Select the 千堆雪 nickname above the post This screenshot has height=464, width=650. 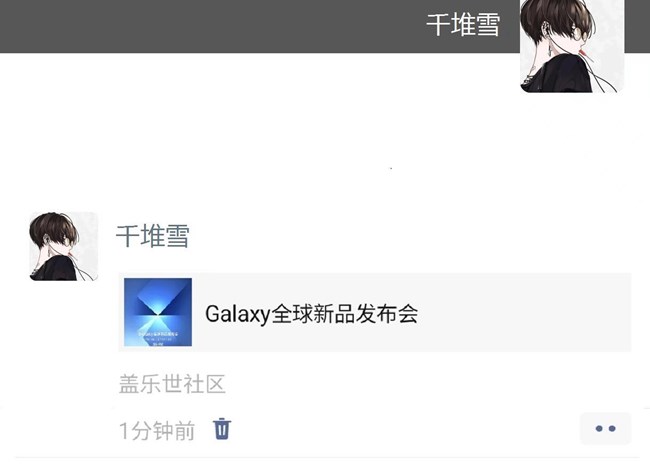153,236
